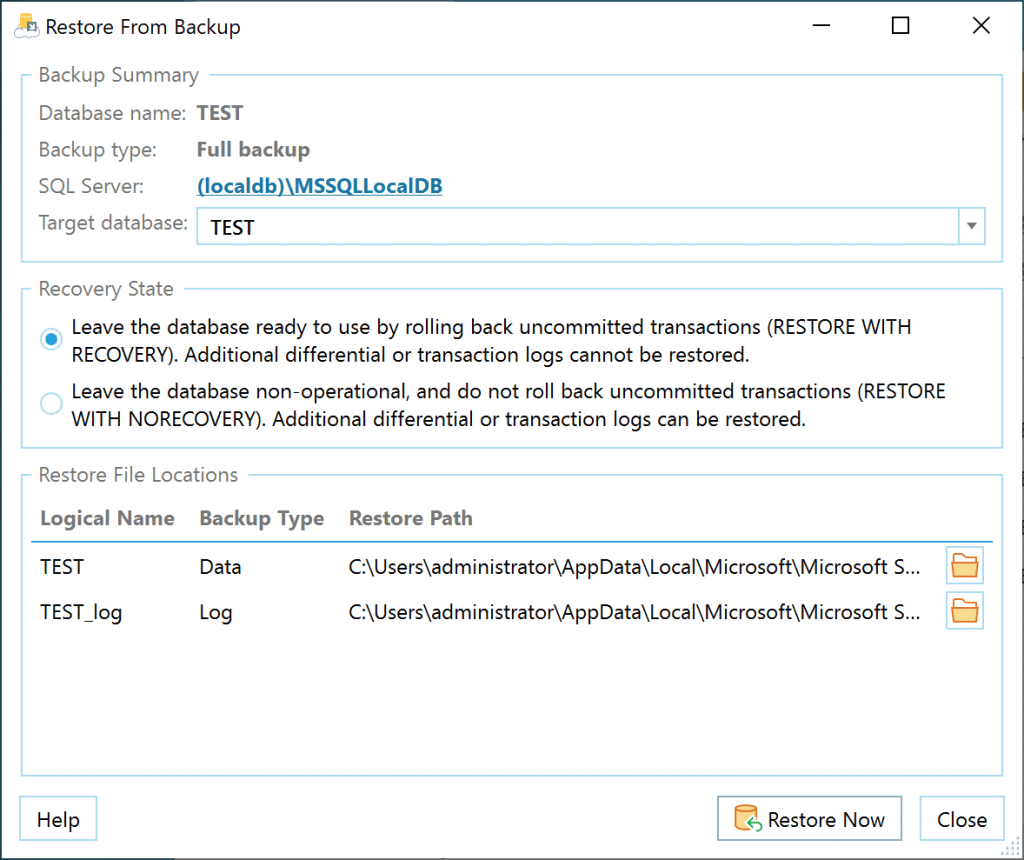The image size is (1024, 860).
Task: Select the TEST data row
Action: [61, 566]
